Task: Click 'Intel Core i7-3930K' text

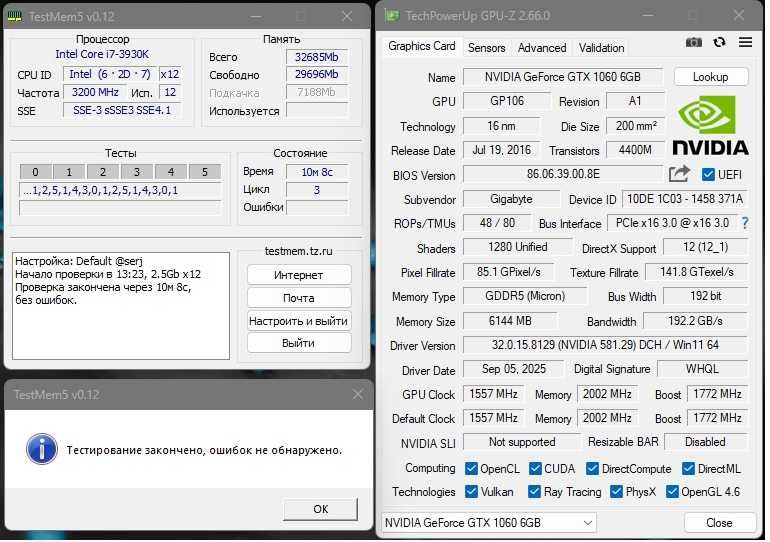Action: (102, 54)
